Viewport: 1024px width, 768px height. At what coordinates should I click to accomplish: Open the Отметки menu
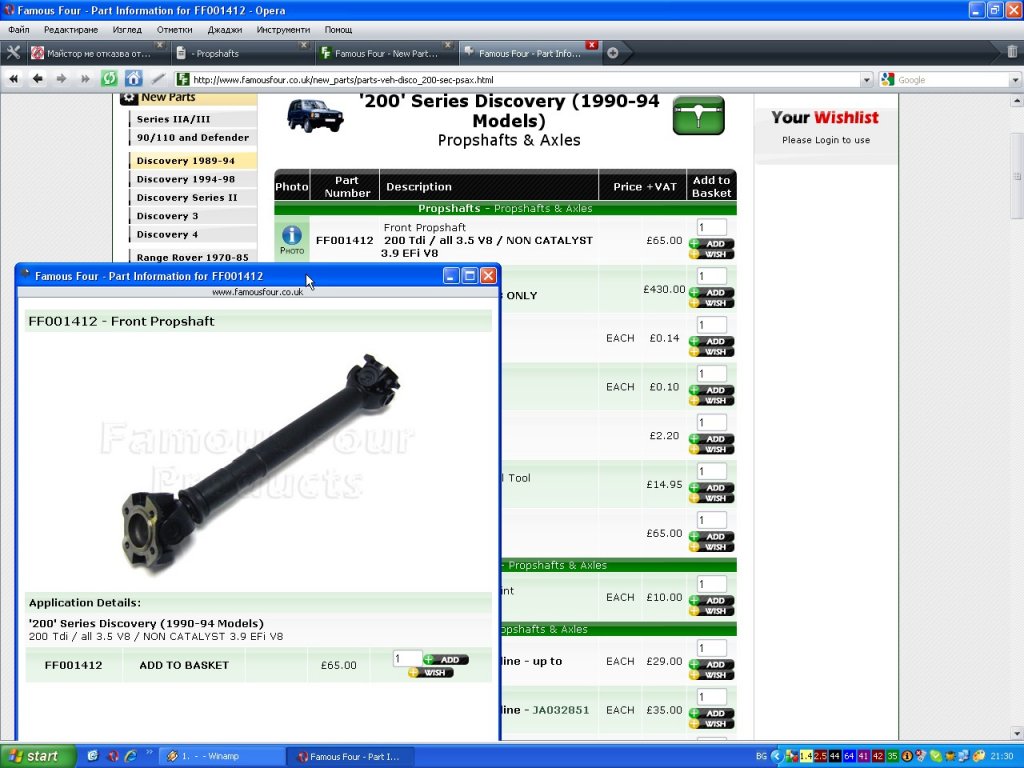click(174, 29)
